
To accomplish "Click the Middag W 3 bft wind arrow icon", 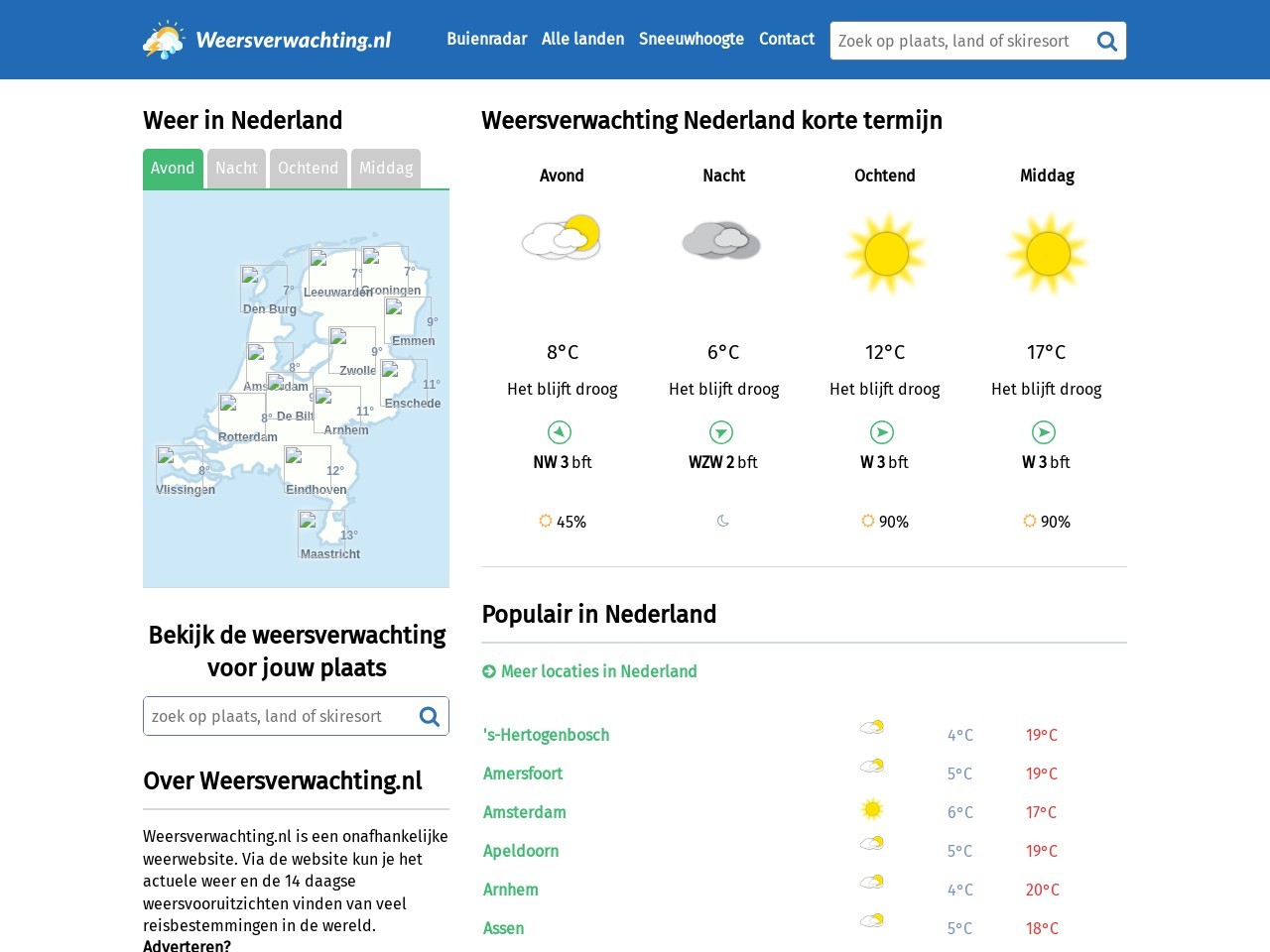I will pyautogui.click(x=1044, y=432).
